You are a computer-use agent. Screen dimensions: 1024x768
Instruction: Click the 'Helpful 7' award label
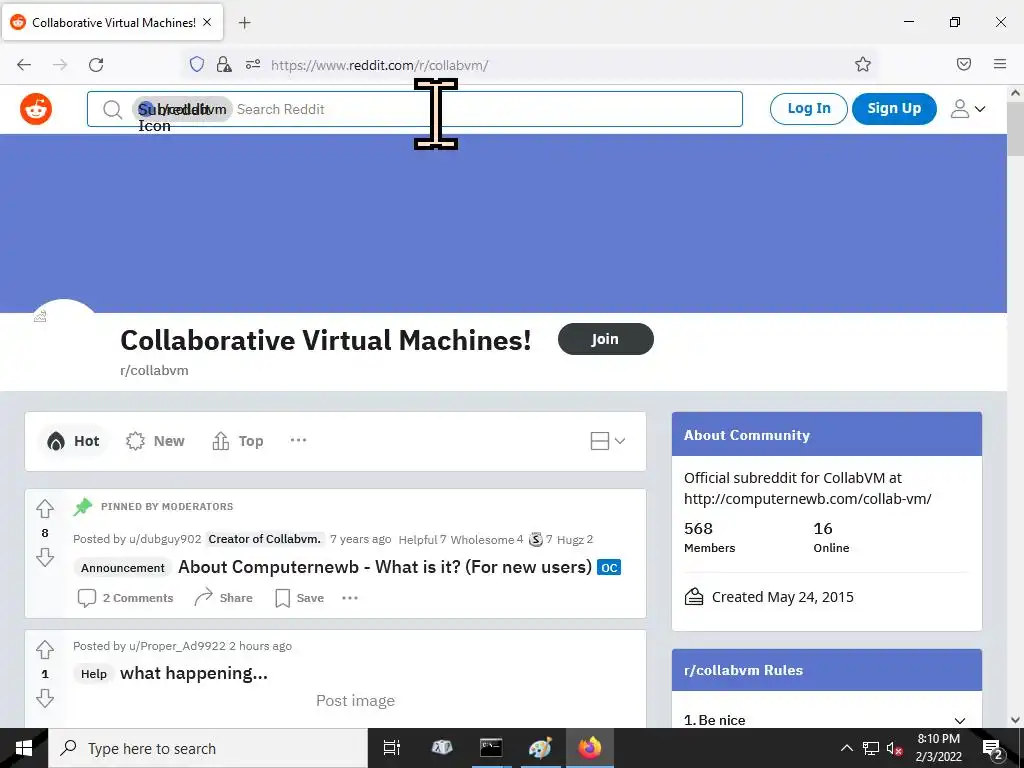tap(422, 539)
